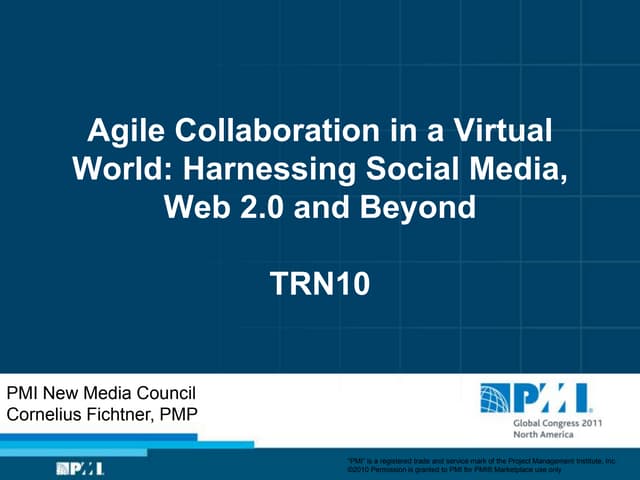Click the large PMI logo in footer

coord(535,400)
